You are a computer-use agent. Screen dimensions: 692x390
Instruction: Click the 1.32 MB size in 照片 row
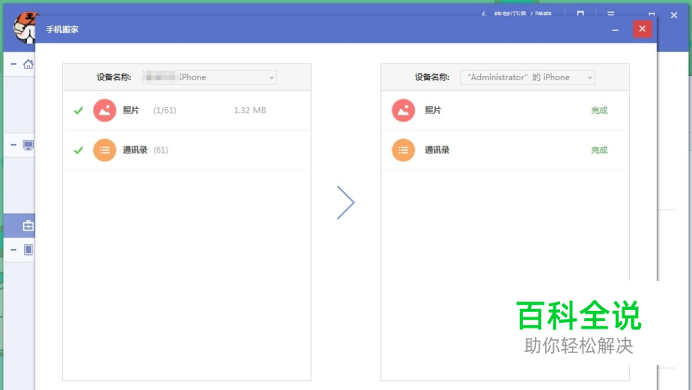point(250,110)
